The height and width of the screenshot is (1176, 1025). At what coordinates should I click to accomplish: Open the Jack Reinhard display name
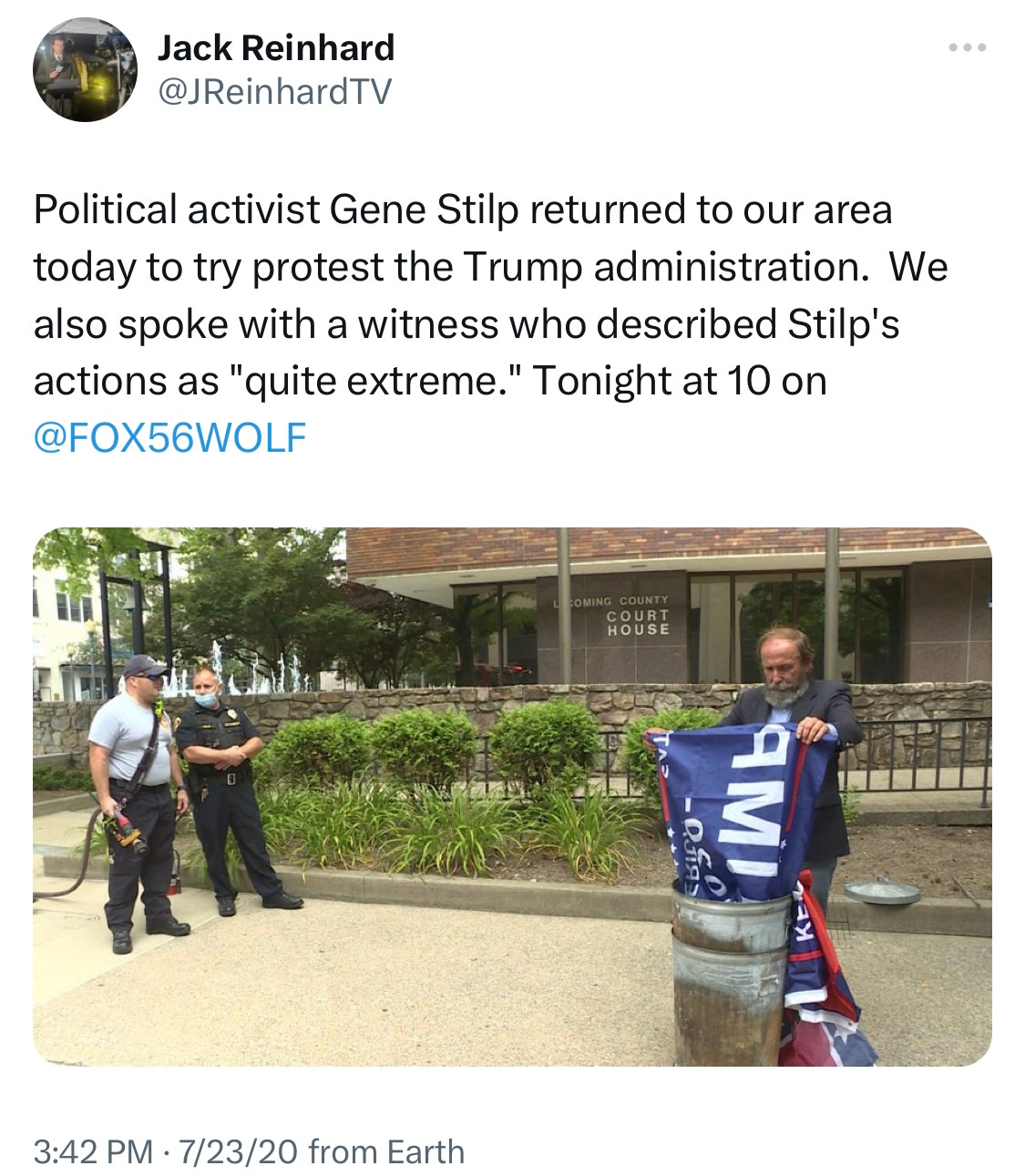click(x=276, y=47)
